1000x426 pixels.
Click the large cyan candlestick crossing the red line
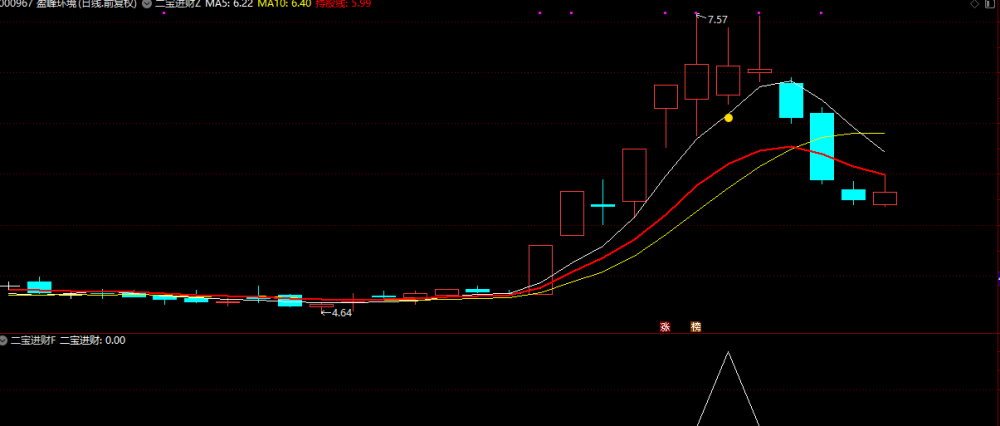[x=821, y=147]
